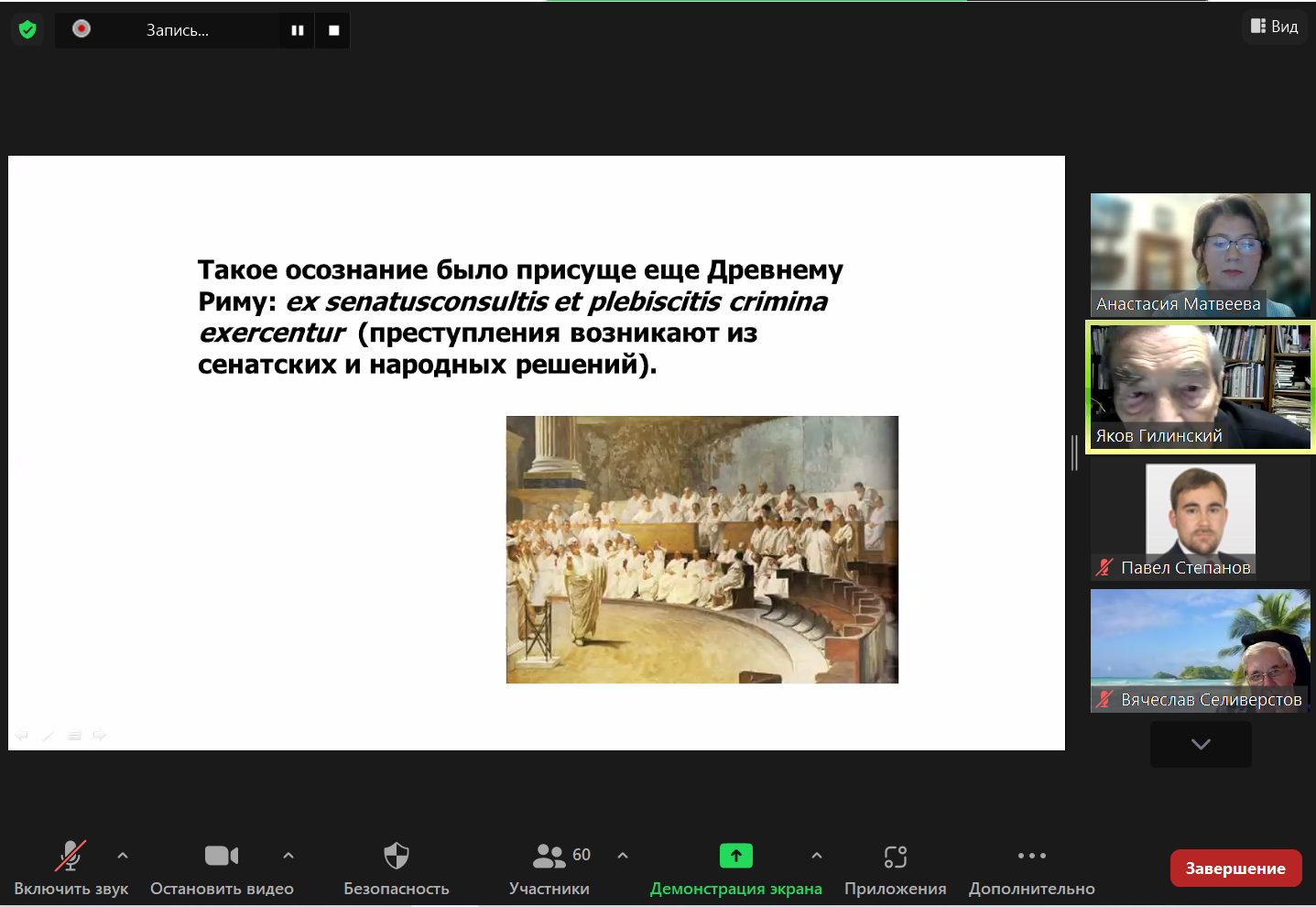Viewport: 1316px width, 907px height.
Task: Click the participant count 60
Action: point(582,855)
